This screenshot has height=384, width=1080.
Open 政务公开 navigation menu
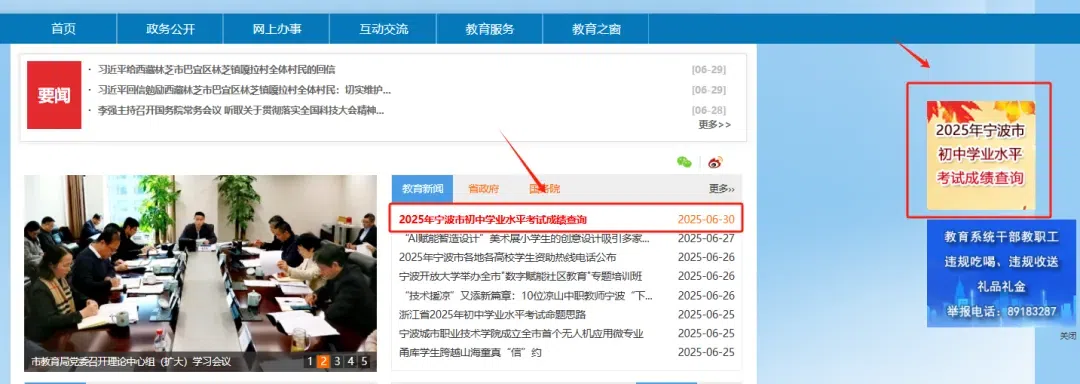pos(170,29)
